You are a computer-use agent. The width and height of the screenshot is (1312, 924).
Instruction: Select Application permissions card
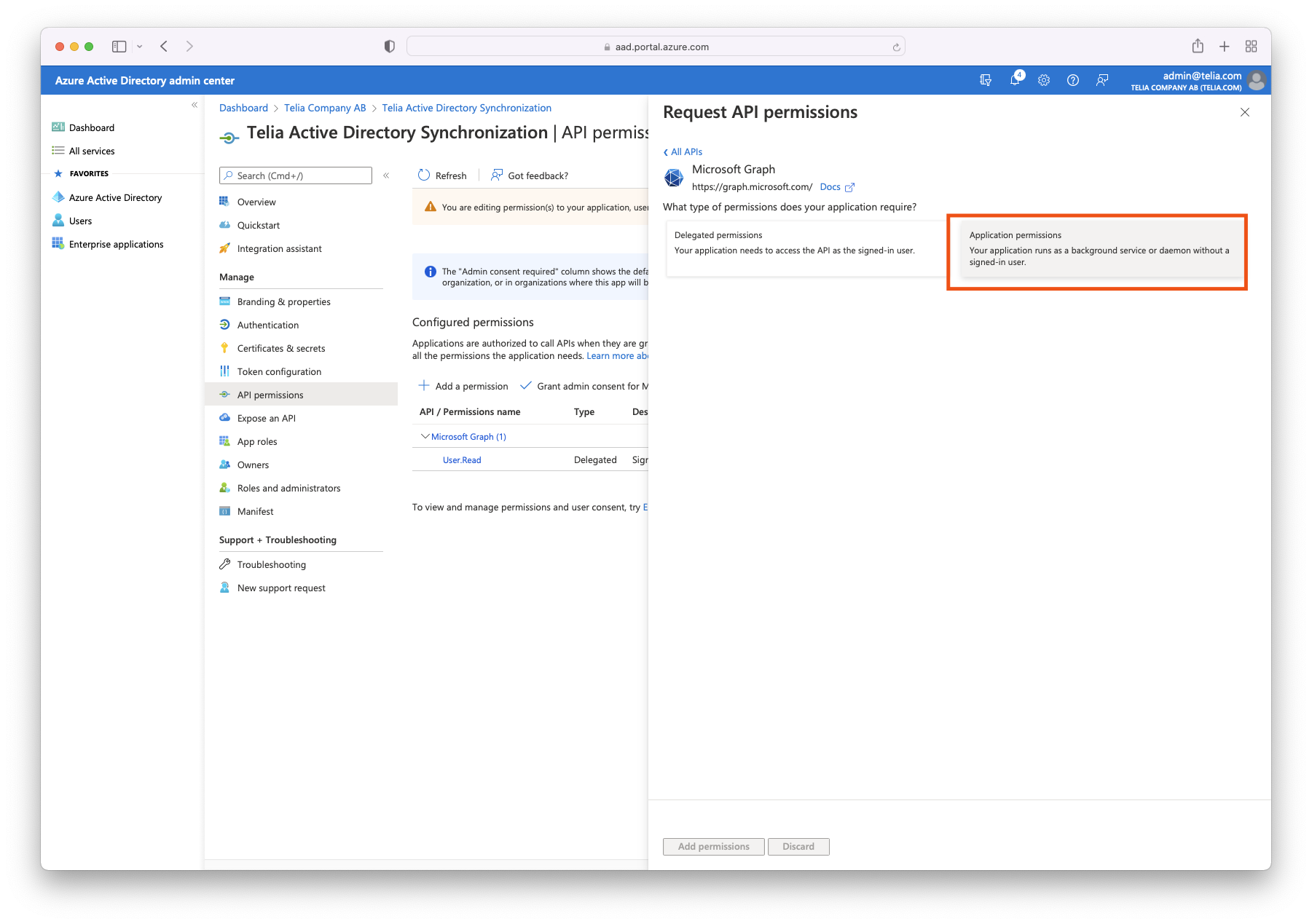(x=1101, y=248)
